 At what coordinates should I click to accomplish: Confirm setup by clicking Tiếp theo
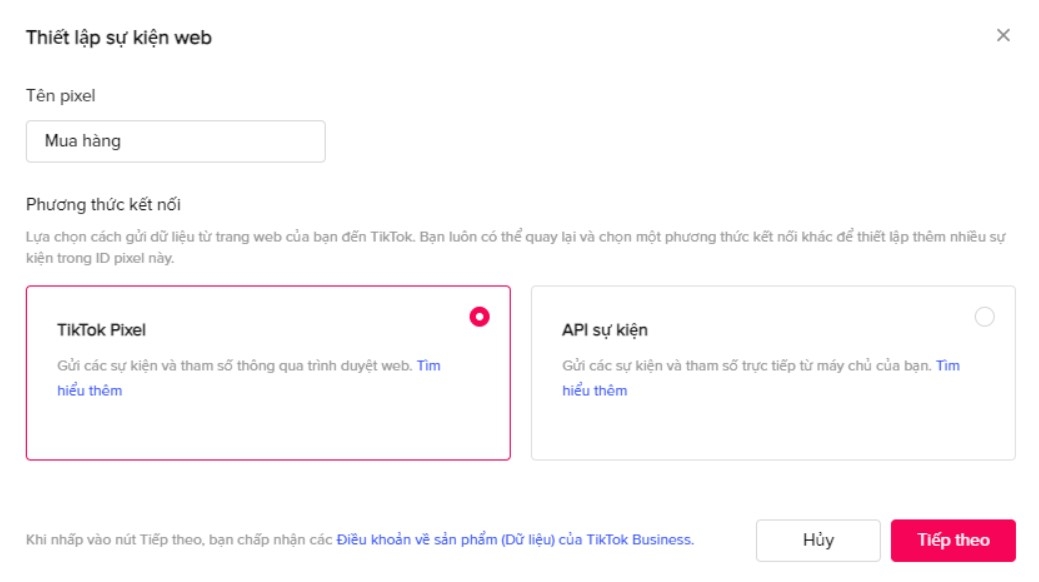click(952, 540)
